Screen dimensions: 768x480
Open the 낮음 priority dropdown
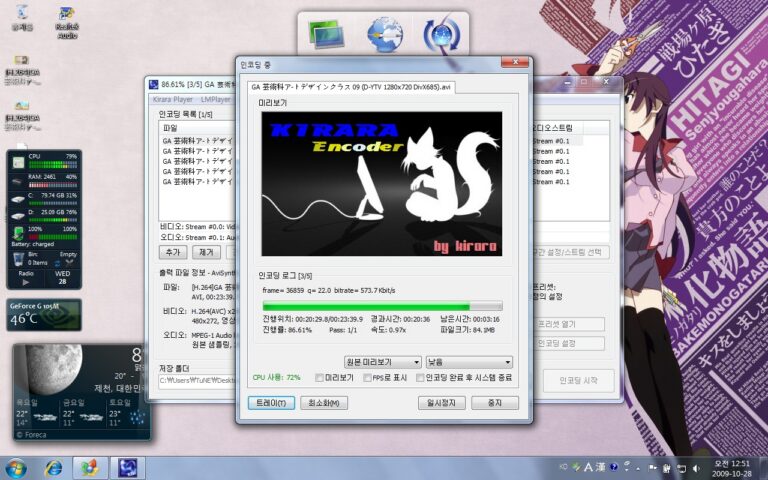click(469, 362)
